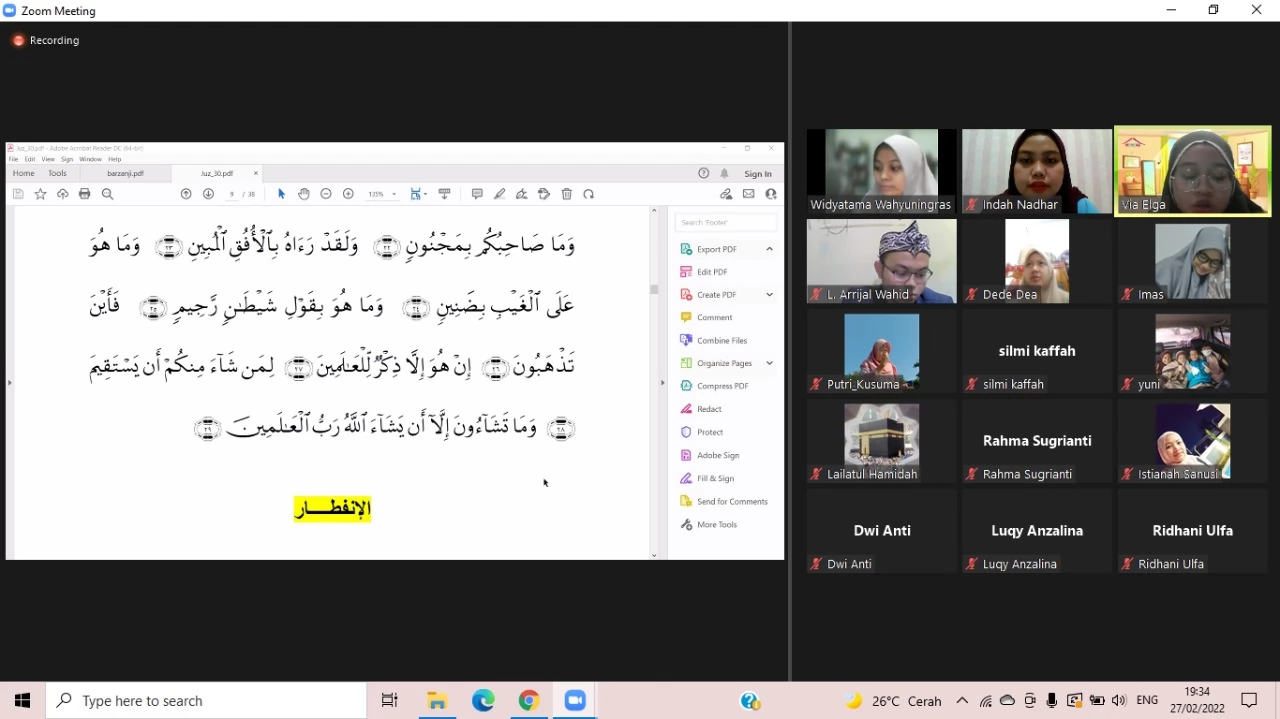Screen dimensions: 1280x719
Task: Click the print icon in Acrobat toolbar
Action: 85,194
